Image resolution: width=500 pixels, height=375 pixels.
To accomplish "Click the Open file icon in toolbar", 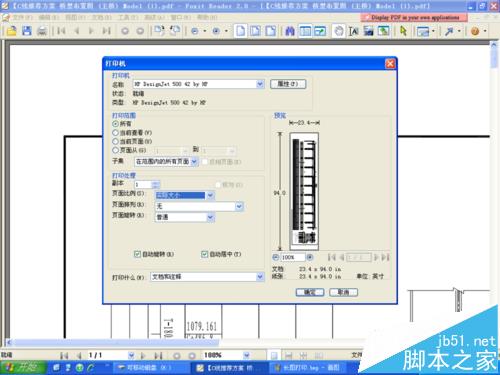I will (x=11, y=31).
